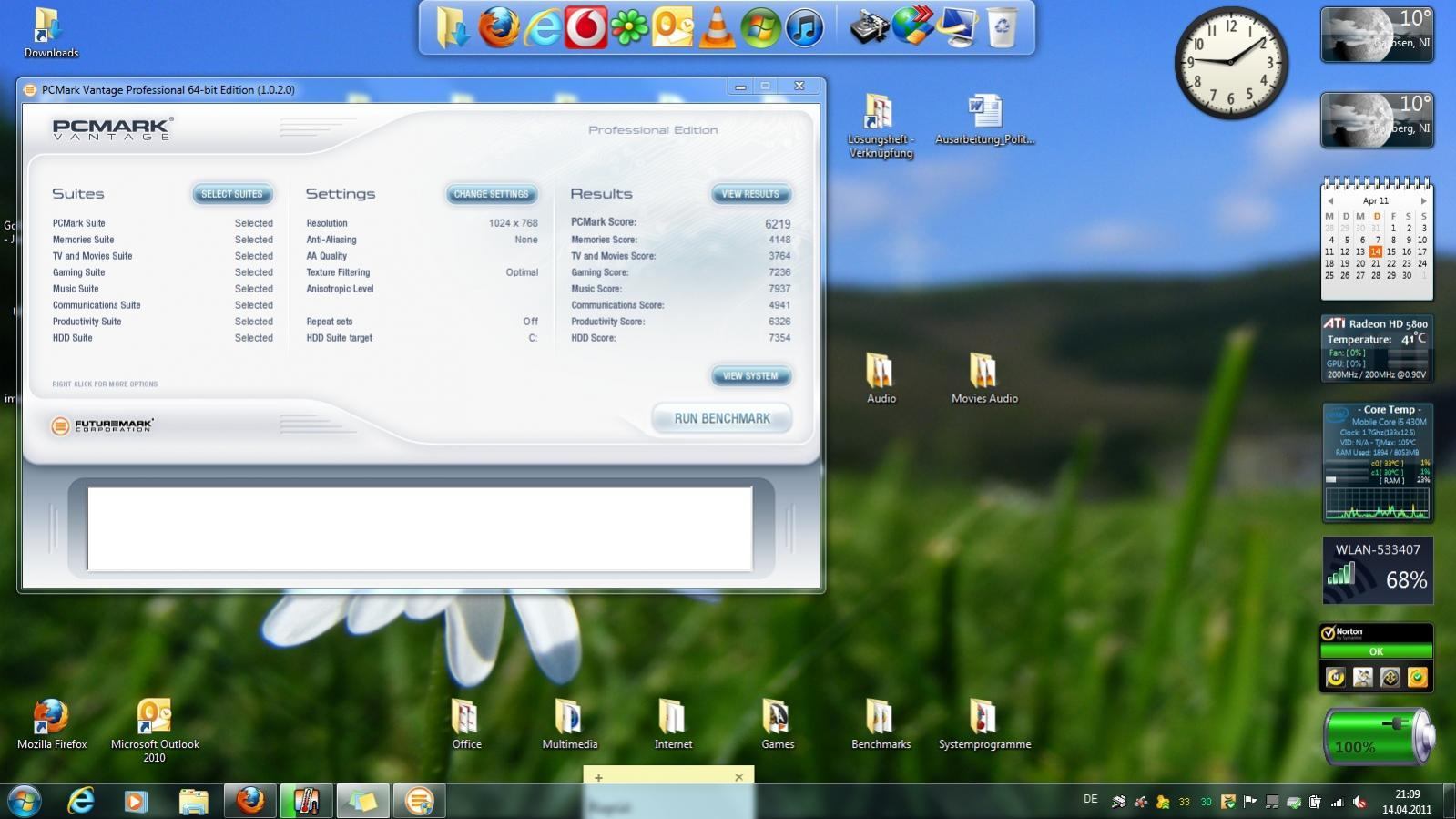Screen dimensions: 1456x819
Task: Click the Run Benchmark button
Action: pos(722,419)
